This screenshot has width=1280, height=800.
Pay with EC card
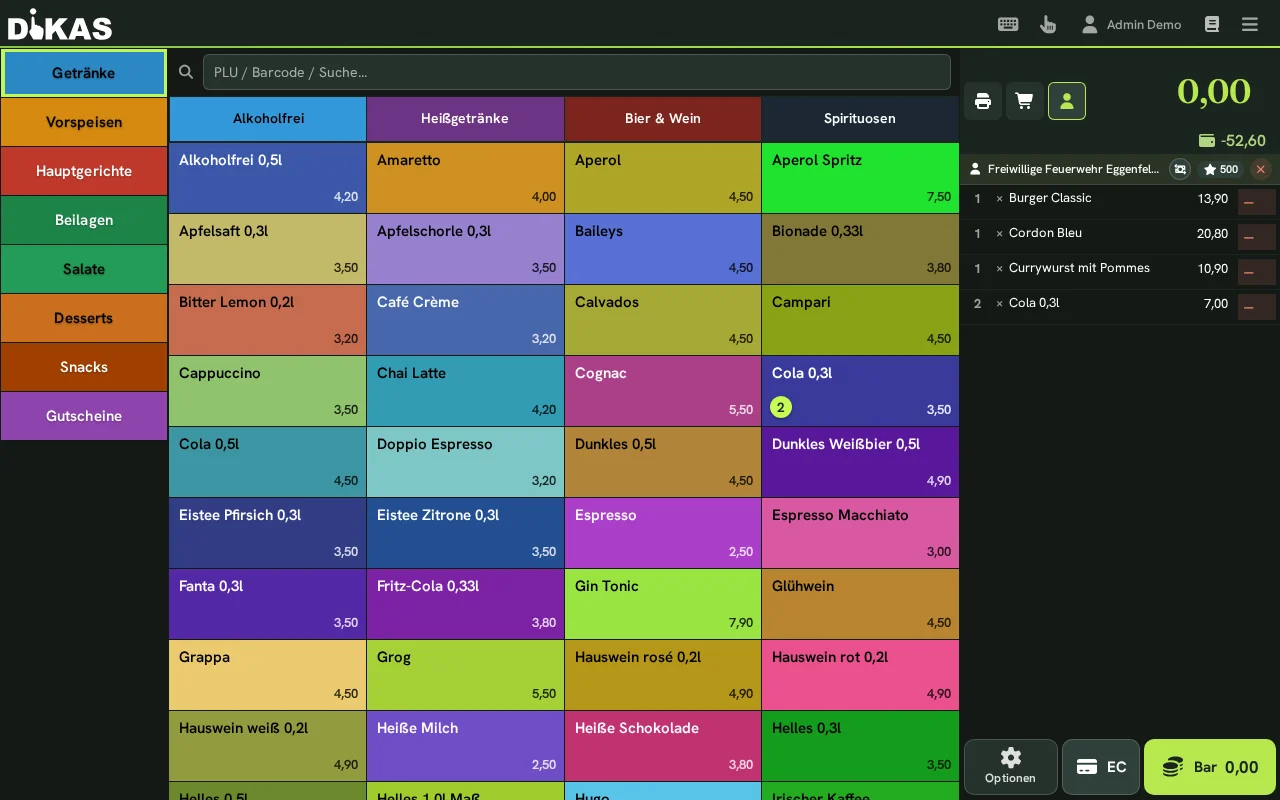(1101, 767)
